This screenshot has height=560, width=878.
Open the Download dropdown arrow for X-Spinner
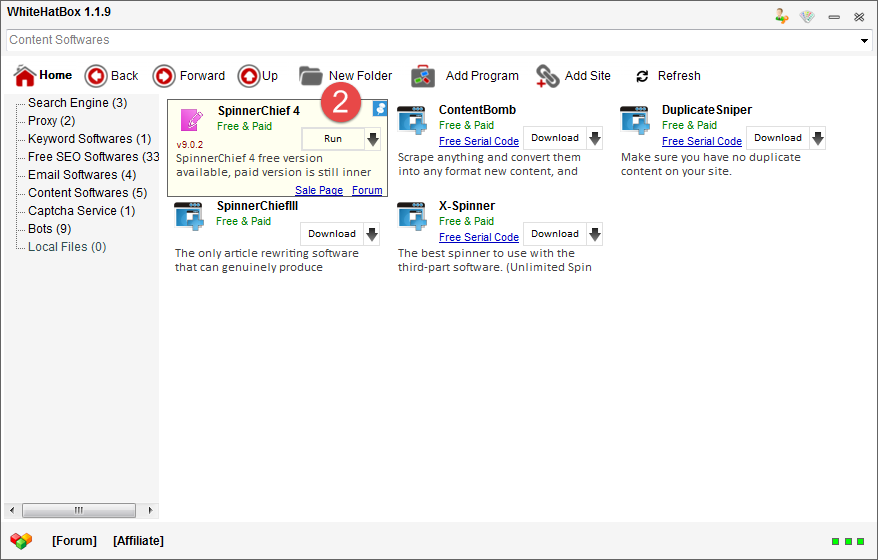(595, 234)
